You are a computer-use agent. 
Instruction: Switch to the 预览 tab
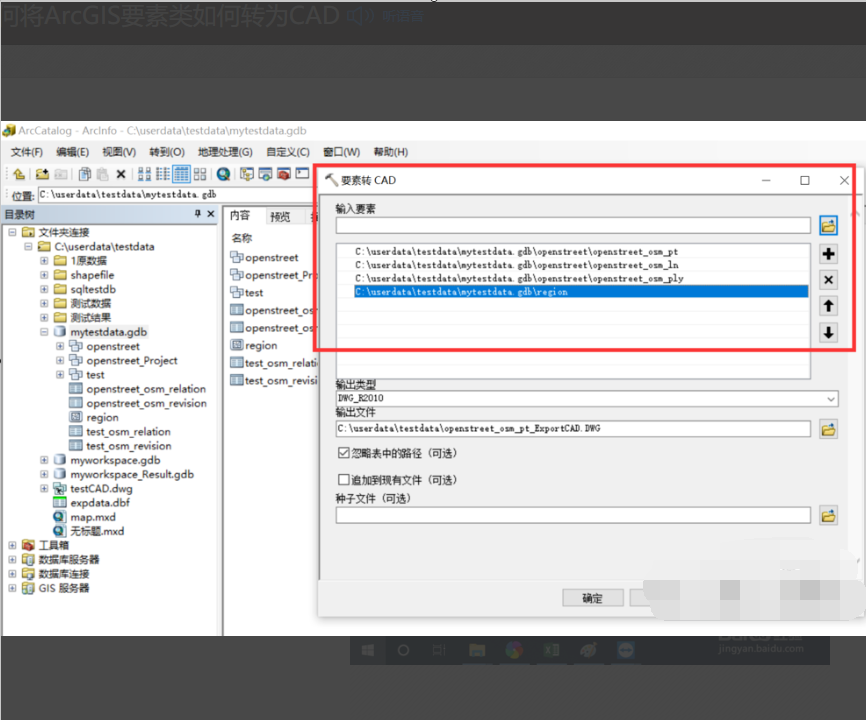pyautogui.click(x=281, y=216)
